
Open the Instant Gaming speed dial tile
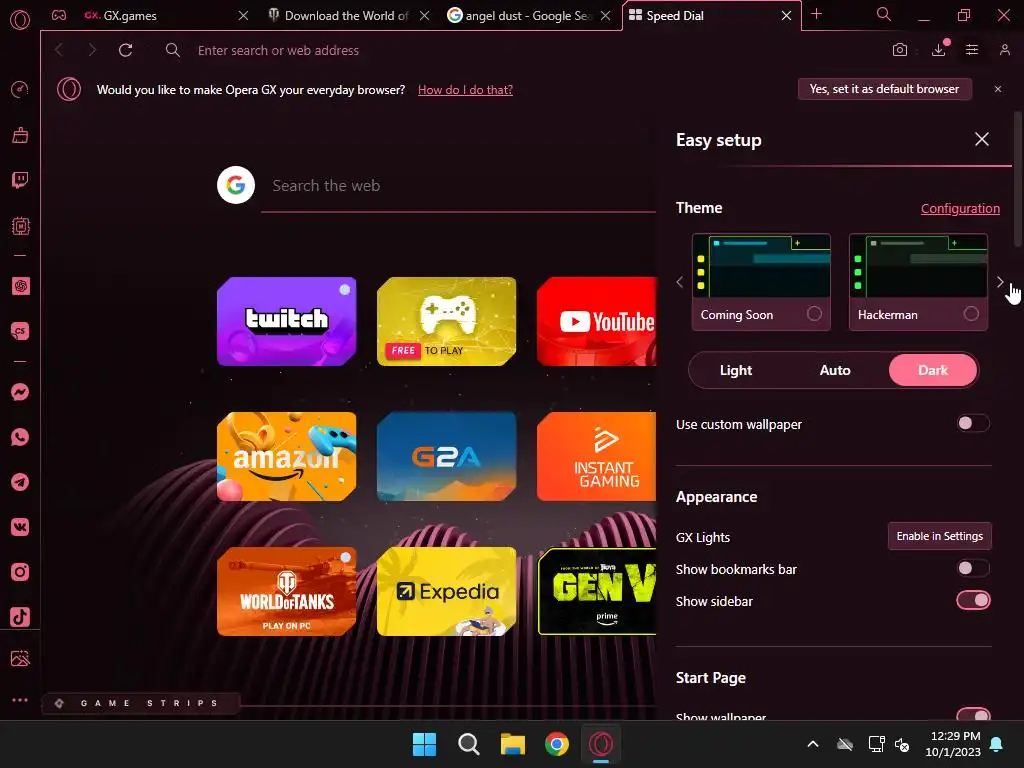point(596,456)
